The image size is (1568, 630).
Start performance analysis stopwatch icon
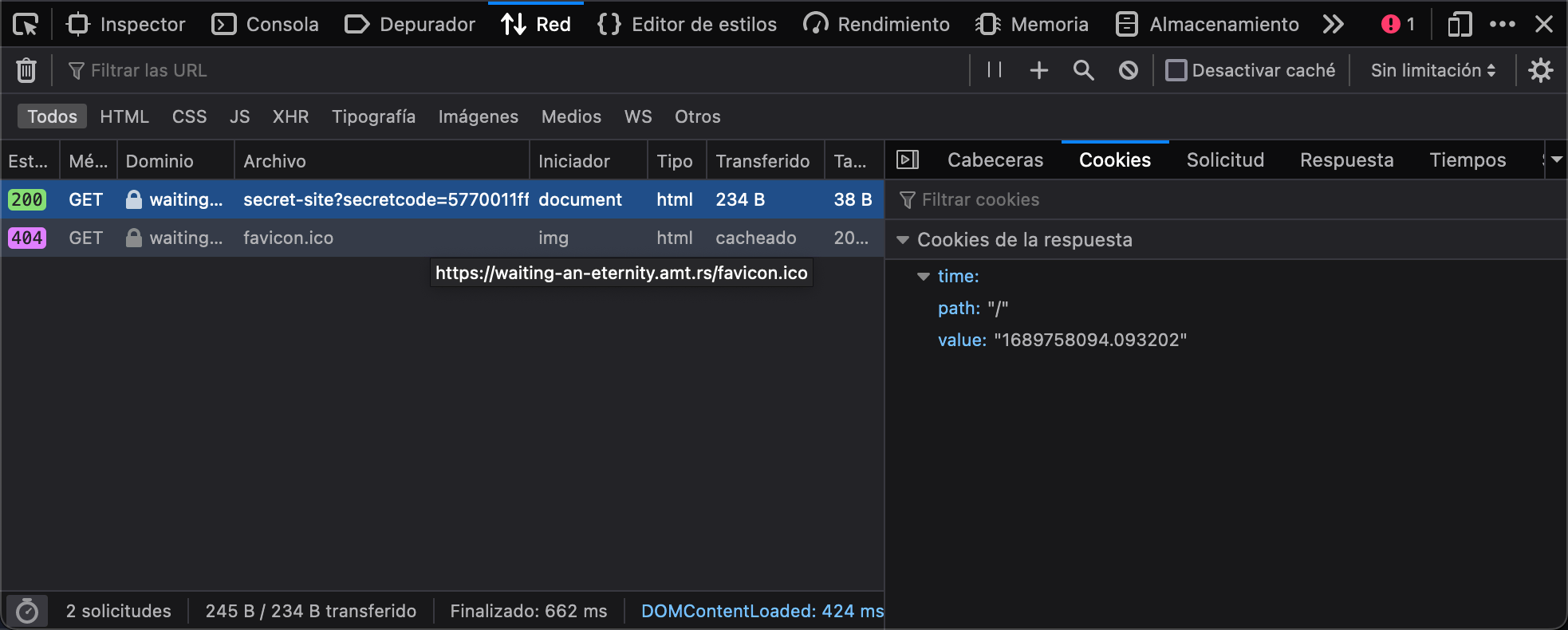pyautogui.click(x=27, y=611)
